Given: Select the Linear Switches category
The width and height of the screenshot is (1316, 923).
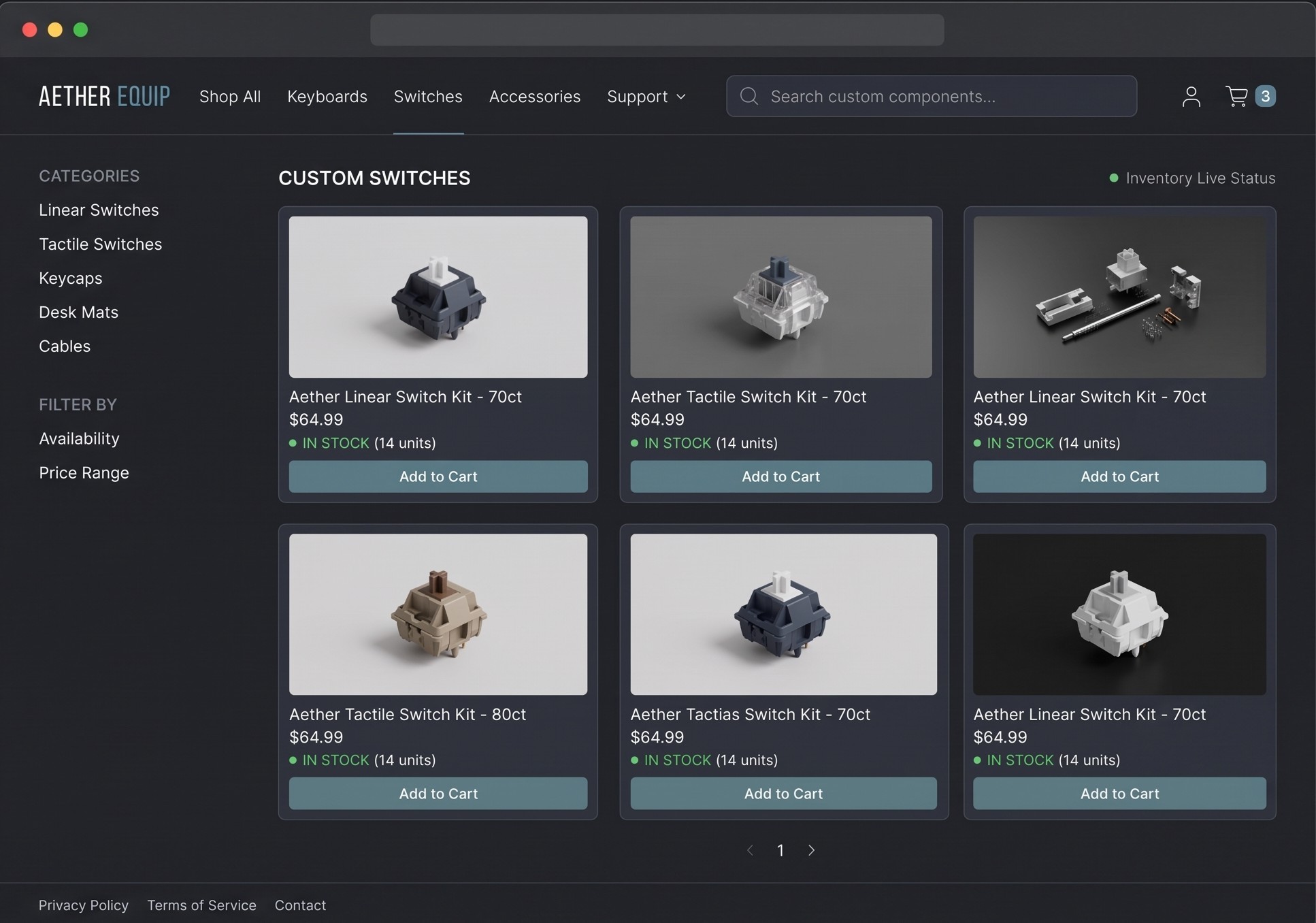Looking at the screenshot, I should coord(99,210).
